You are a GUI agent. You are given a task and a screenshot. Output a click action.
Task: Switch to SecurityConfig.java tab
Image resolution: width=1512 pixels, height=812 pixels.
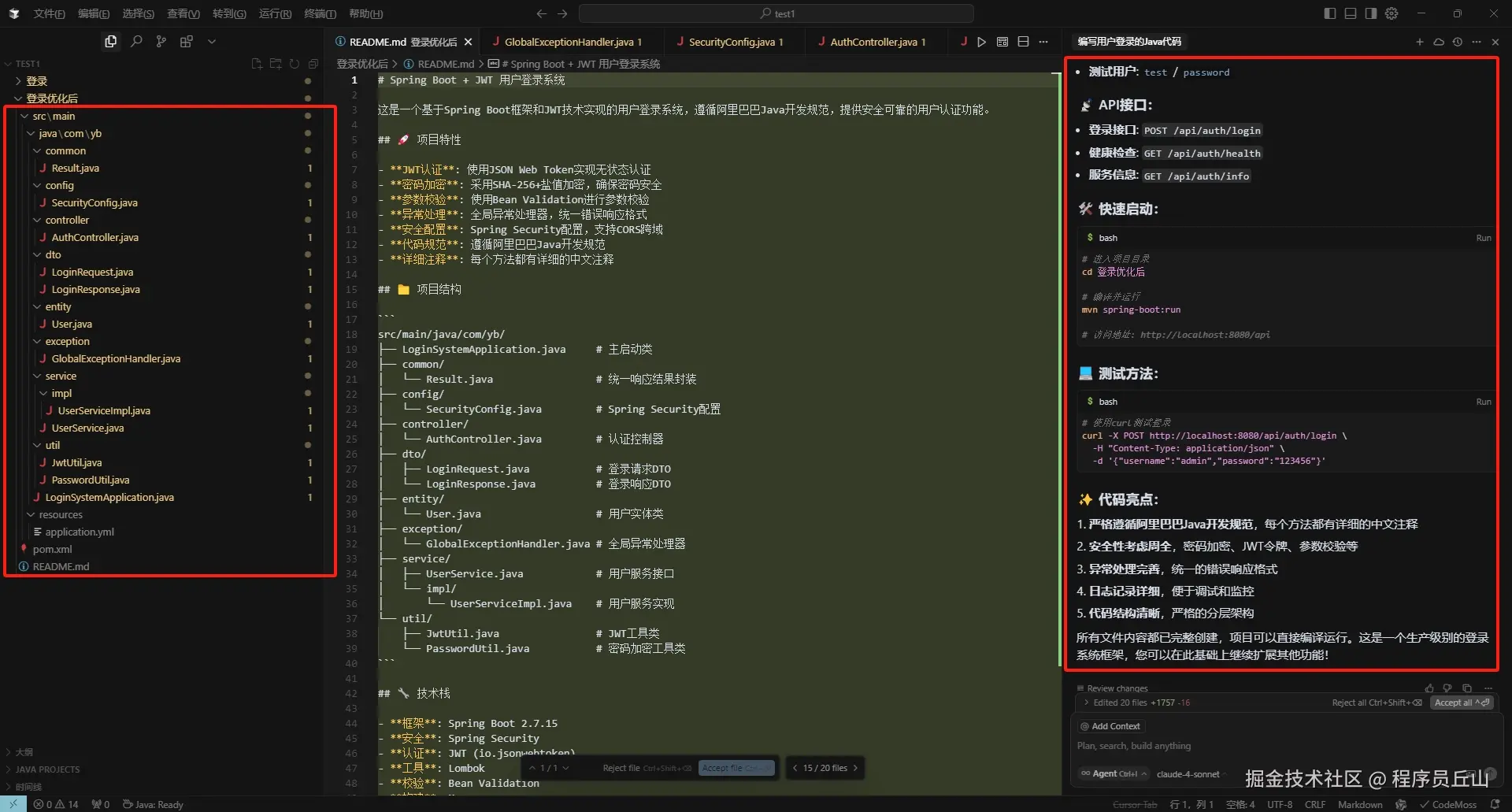tap(736, 42)
